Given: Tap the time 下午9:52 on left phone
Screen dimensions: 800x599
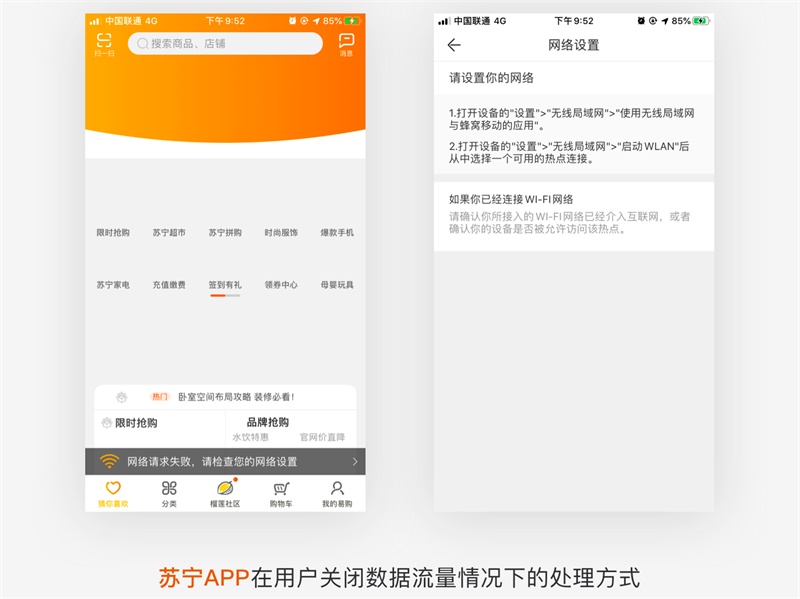Looking at the screenshot, I should [x=225, y=21].
